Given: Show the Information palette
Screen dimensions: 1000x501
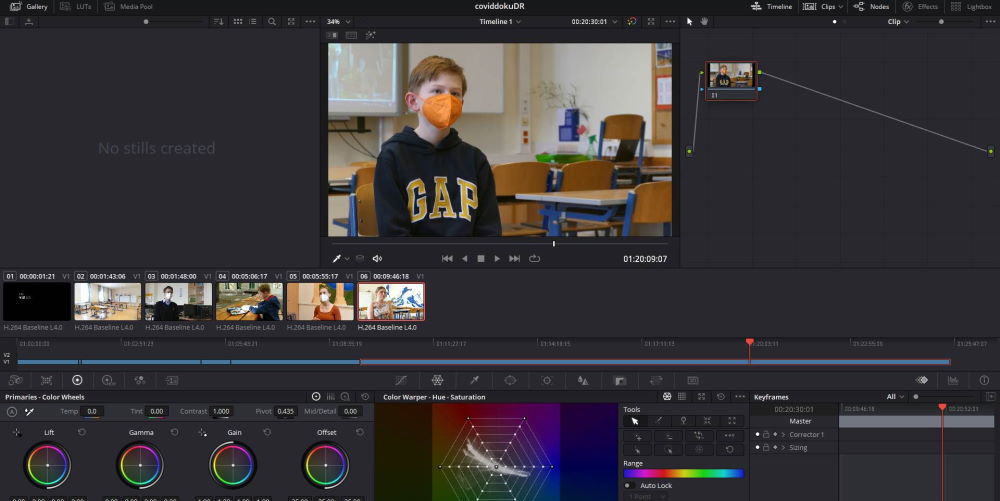Looking at the screenshot, I should 984,381.
